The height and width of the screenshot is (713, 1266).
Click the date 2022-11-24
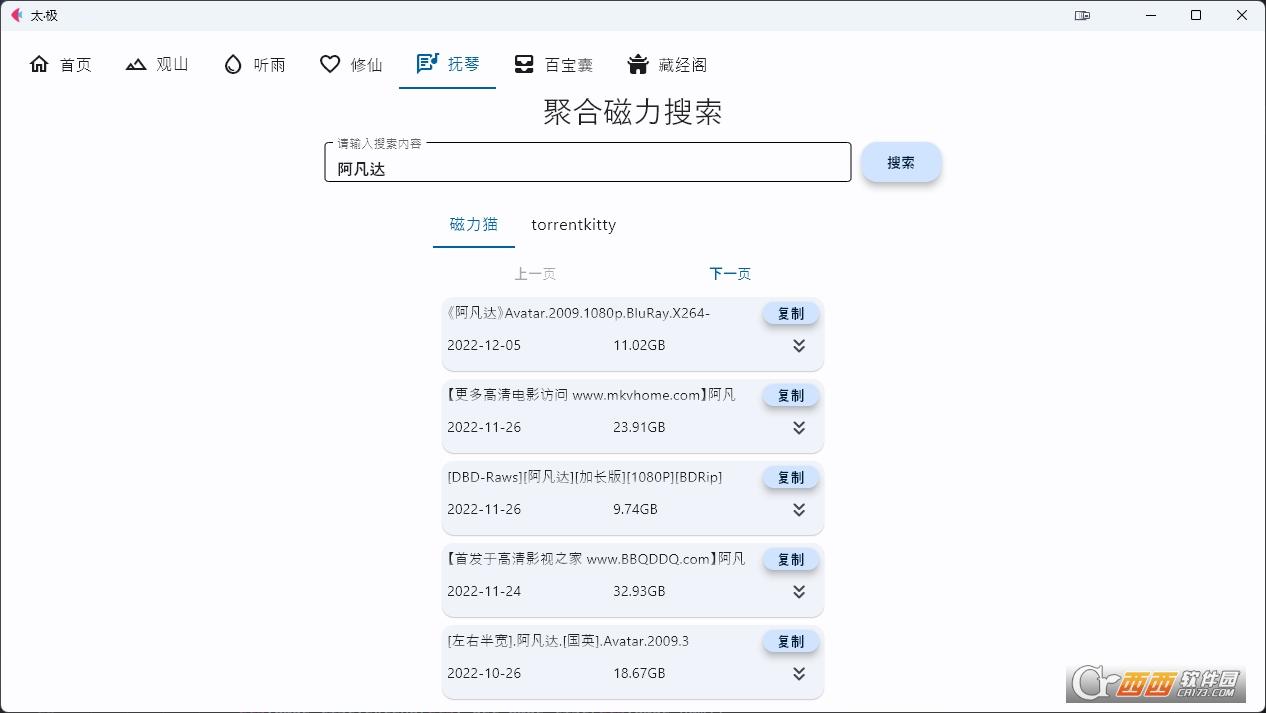[x=484, y=591]
